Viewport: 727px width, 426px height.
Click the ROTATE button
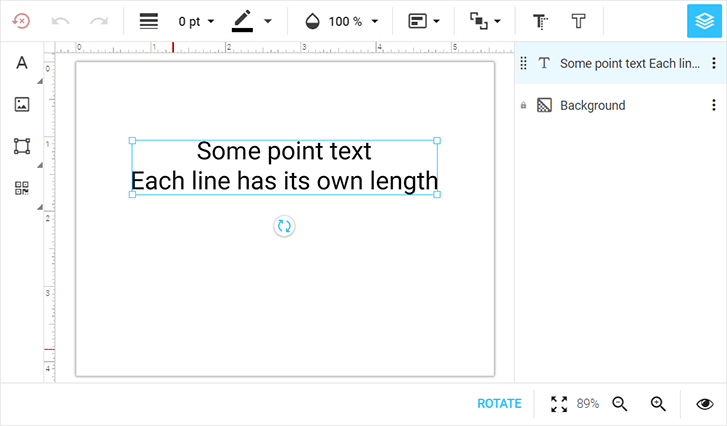(x=499, y=404)
